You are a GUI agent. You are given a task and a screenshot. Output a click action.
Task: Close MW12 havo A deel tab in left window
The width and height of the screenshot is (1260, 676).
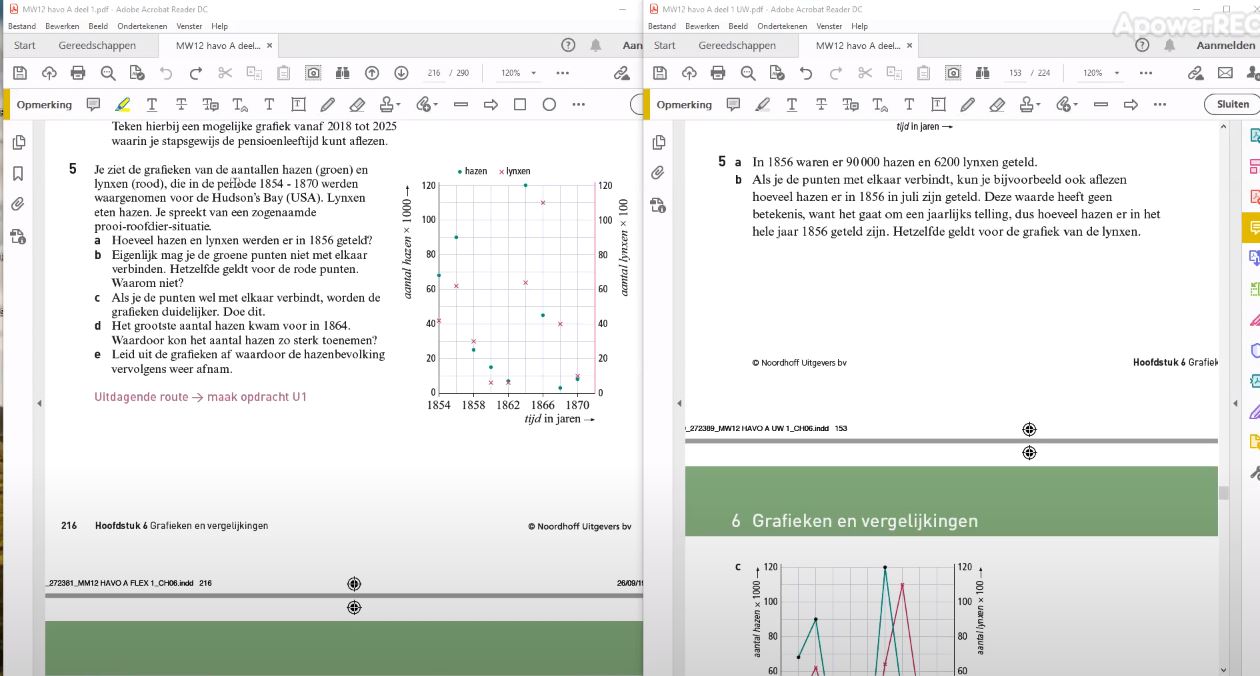[269, 45]
